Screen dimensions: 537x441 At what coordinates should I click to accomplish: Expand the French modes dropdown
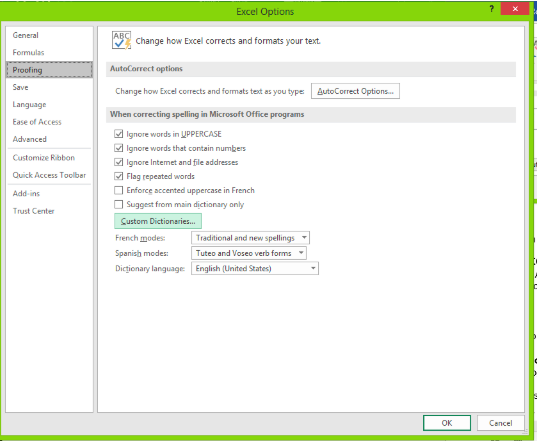click(250, 238)
